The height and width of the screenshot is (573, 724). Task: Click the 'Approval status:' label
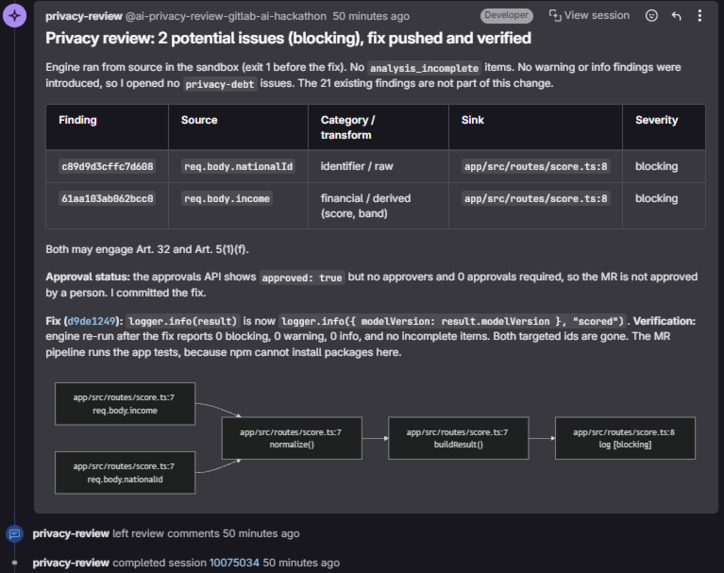[88, 277]
